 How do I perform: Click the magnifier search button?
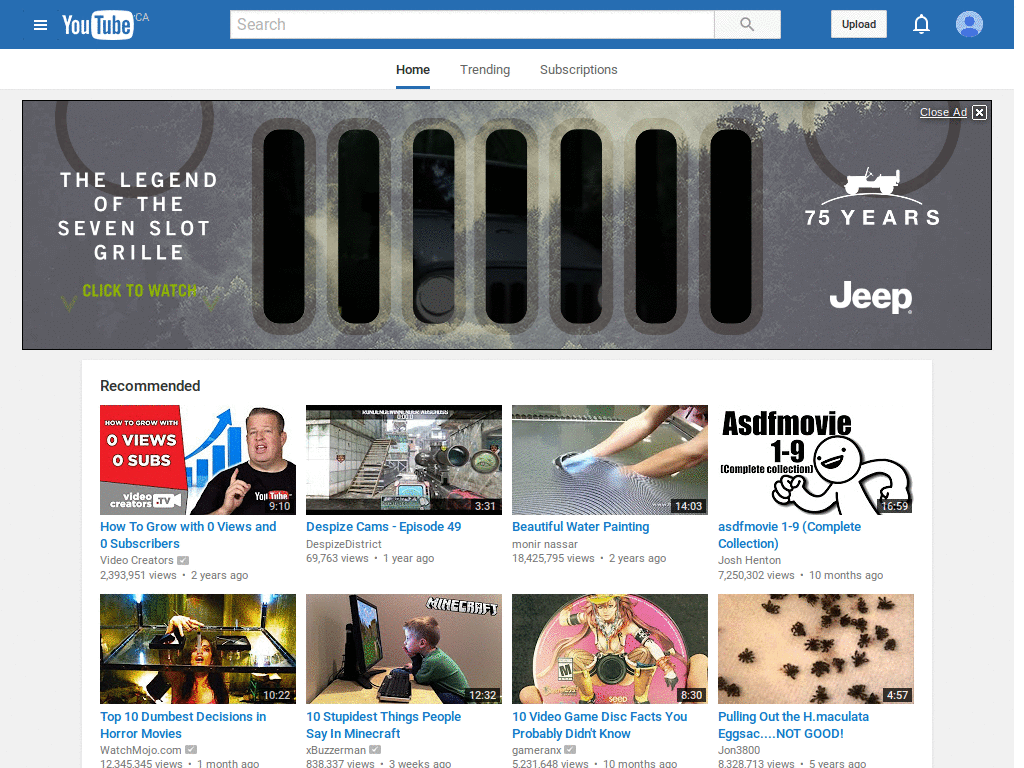(x=747, y=25)
